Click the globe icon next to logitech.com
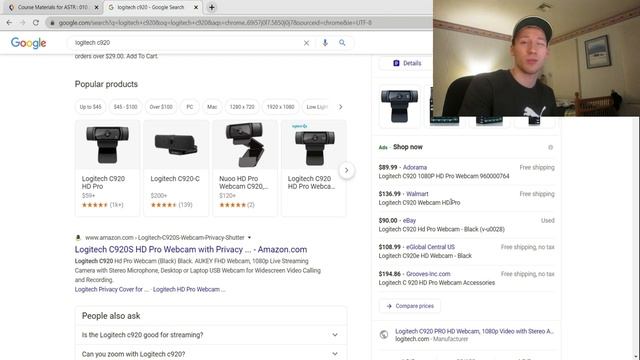 [384, 335]
